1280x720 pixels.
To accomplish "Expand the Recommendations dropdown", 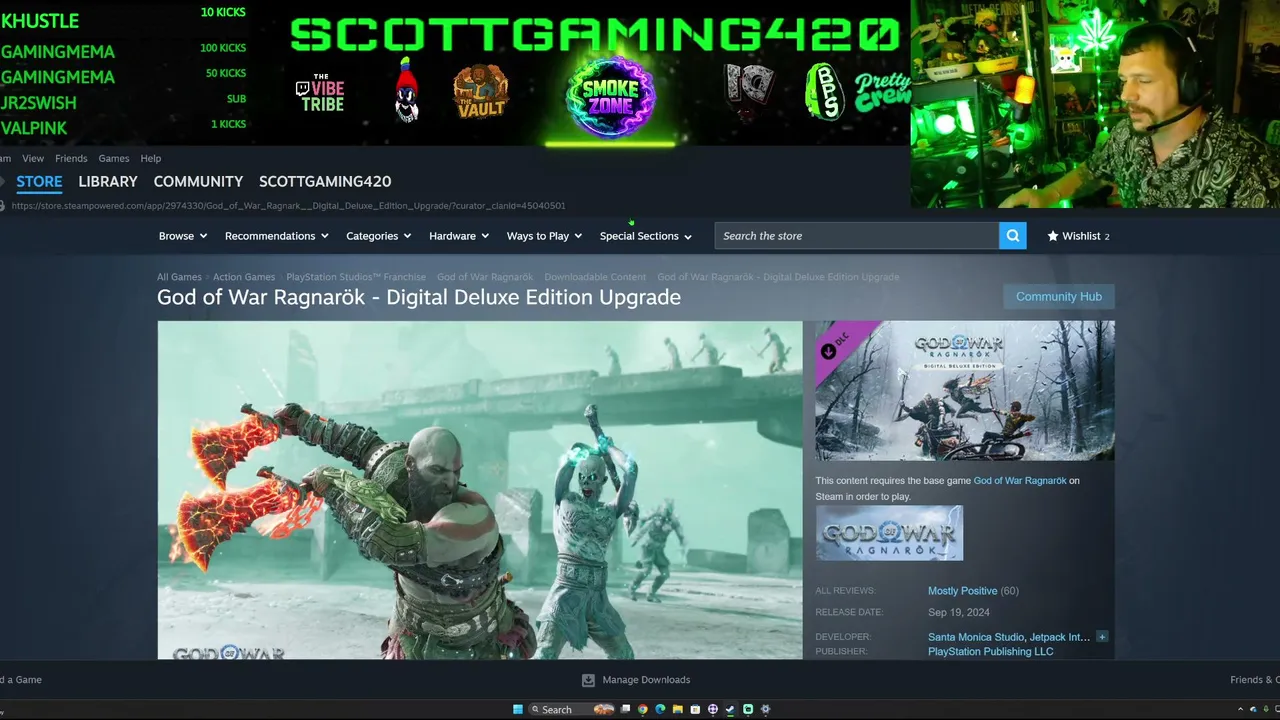I will [277, 236].
